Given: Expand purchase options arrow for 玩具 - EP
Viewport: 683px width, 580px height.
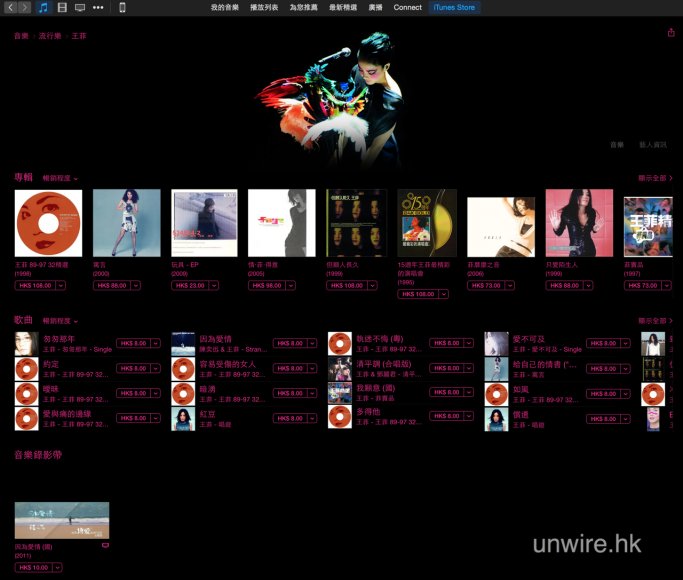Looking at the screenshot, I should pos(214,286).
